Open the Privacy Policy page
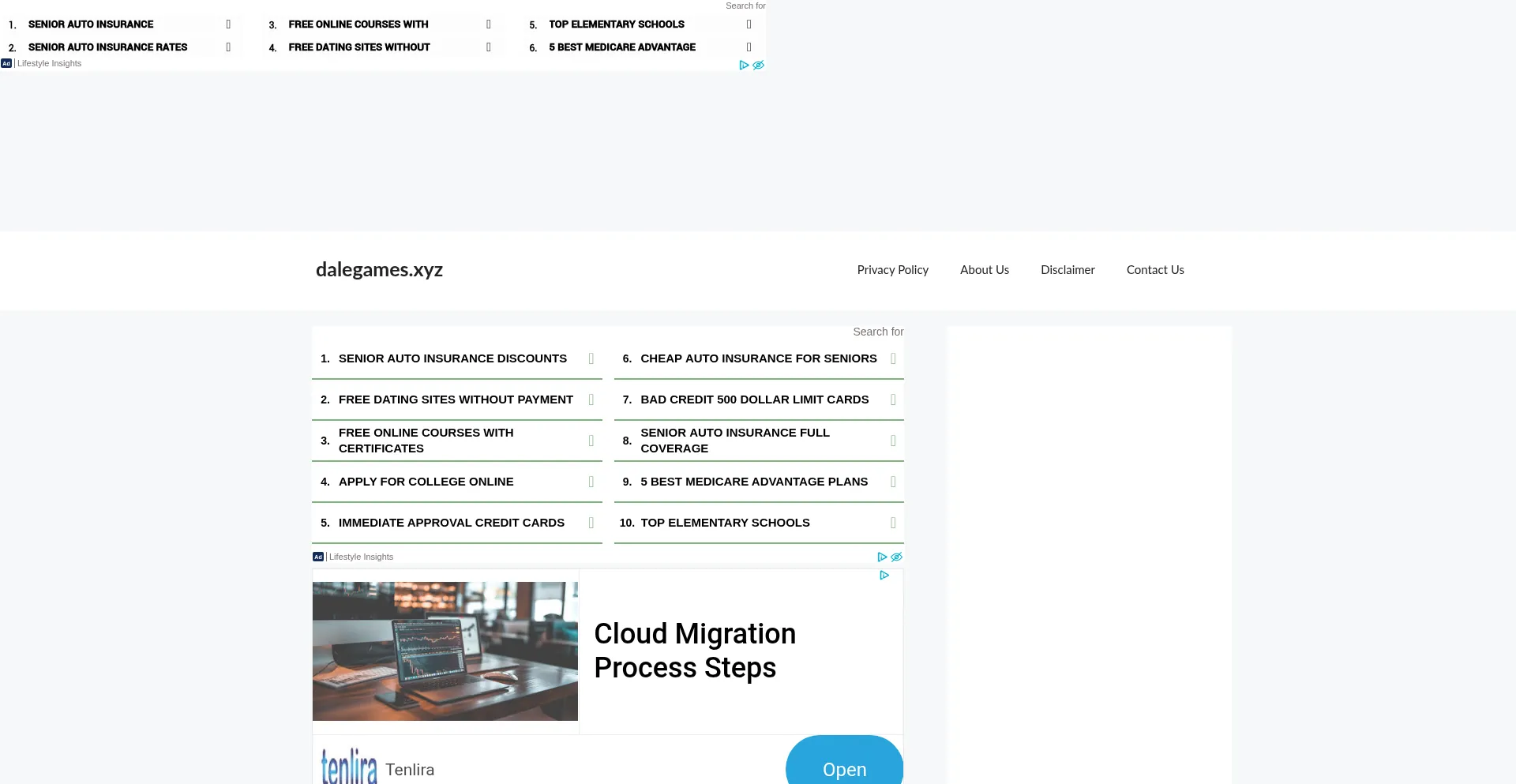The width and height of the screenshot is (1516, 784). point(893,270)
